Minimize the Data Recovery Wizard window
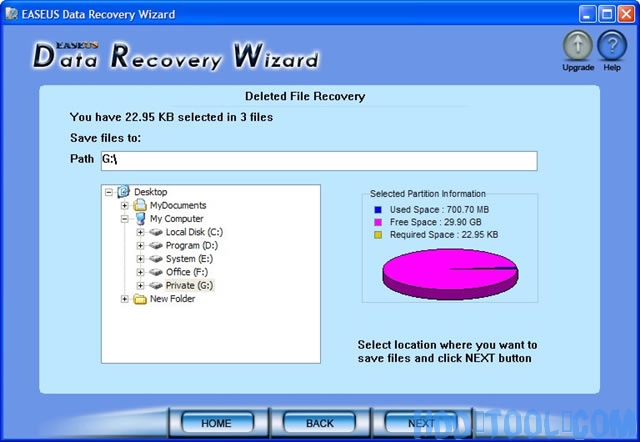This screenshot has width=640, height=442. pyautogui.click(x=587, y=14)
